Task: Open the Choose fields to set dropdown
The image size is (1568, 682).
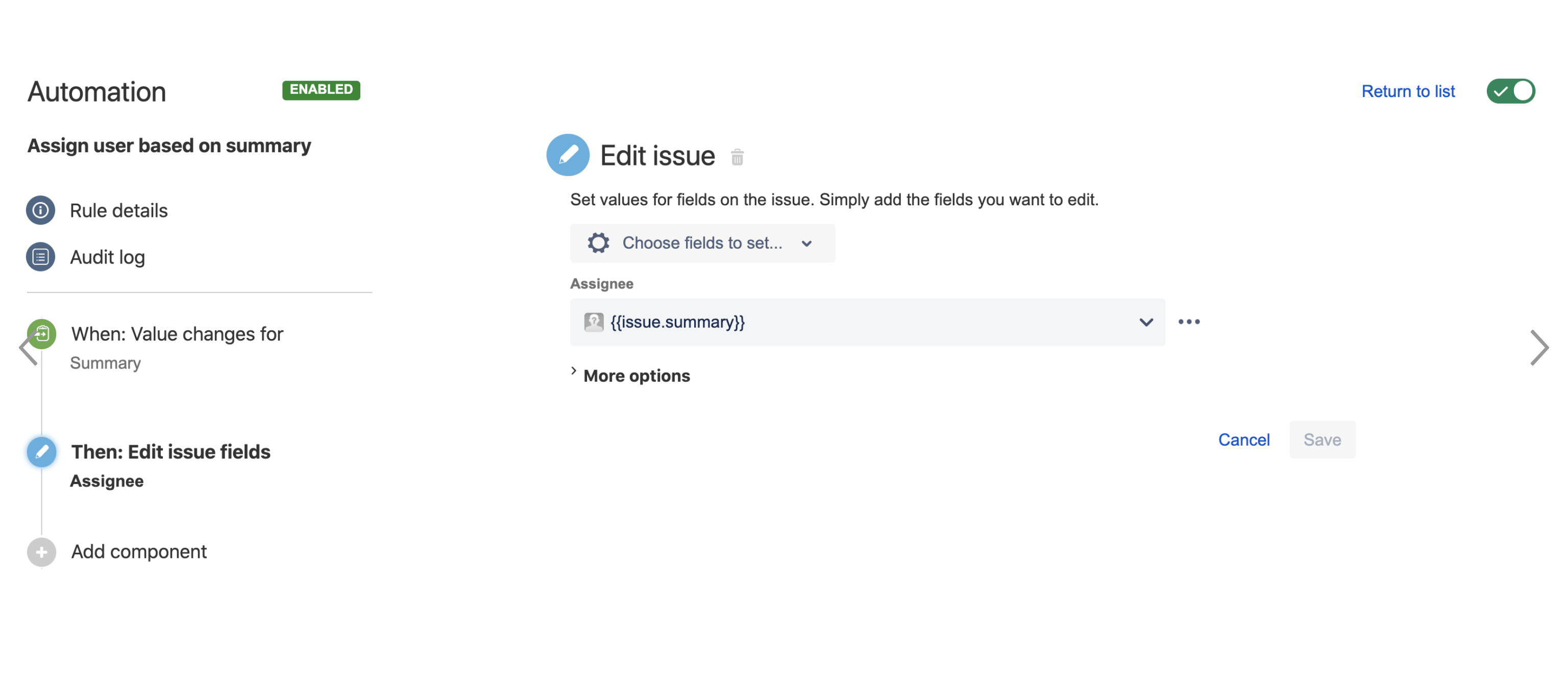Action: (701, 243)
